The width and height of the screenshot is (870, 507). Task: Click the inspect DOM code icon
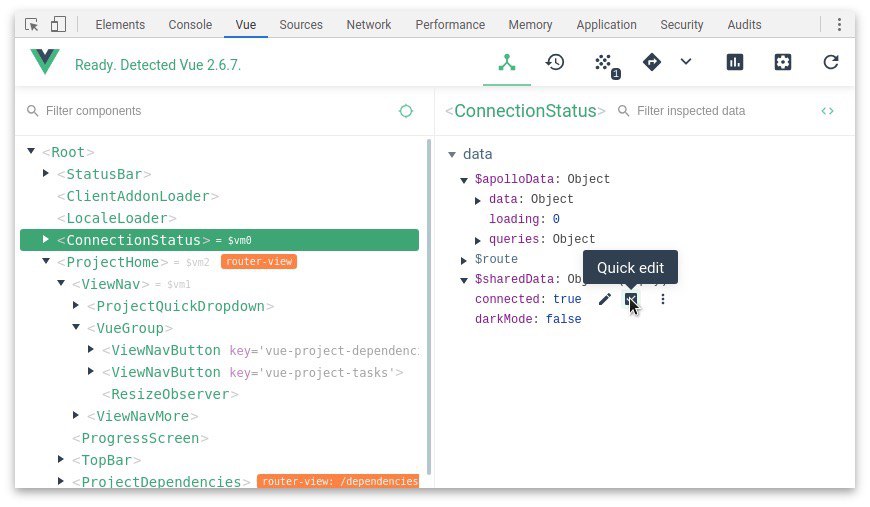(x=827, y=111)
